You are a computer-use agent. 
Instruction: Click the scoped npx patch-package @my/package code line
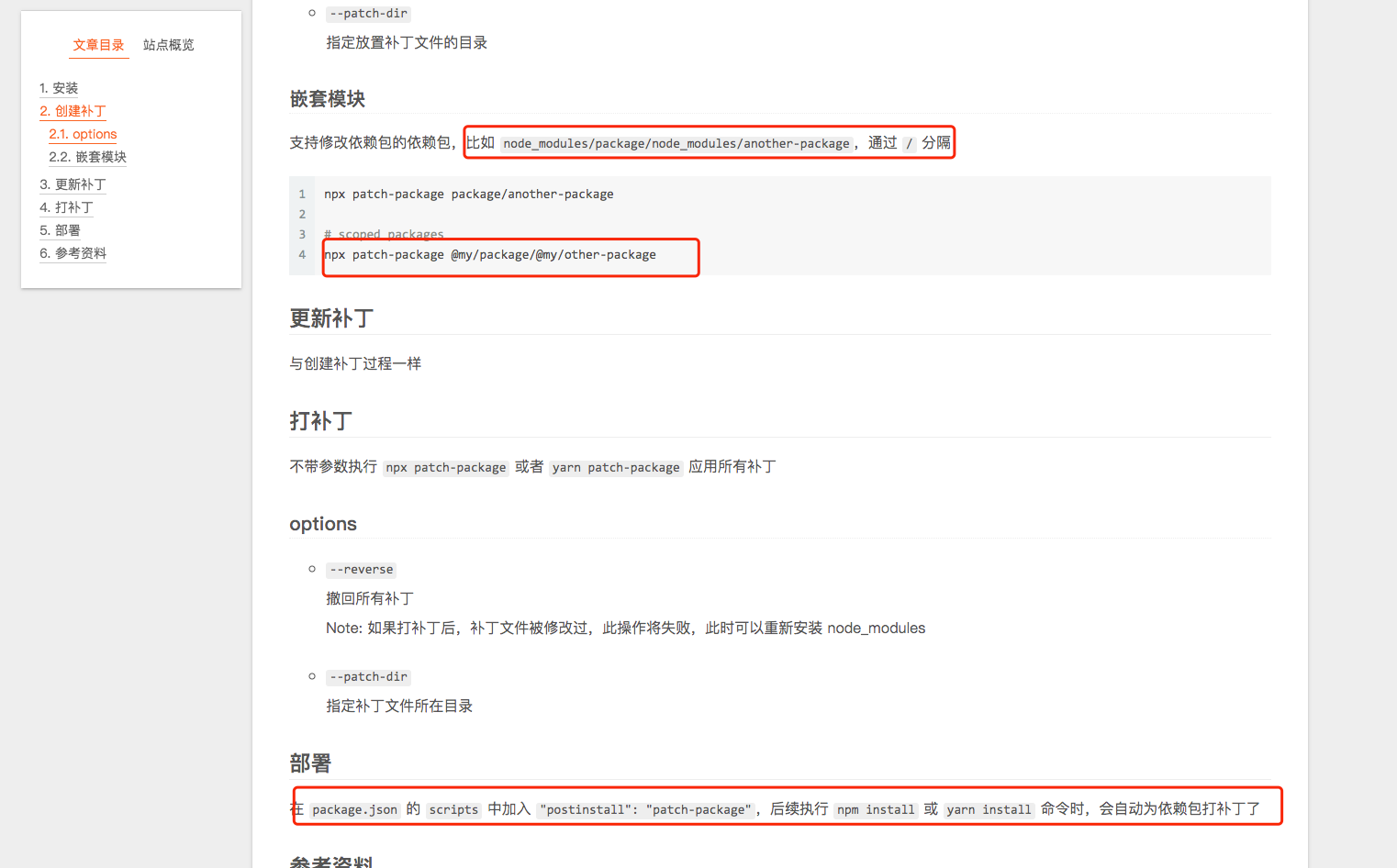click(490, 255)
